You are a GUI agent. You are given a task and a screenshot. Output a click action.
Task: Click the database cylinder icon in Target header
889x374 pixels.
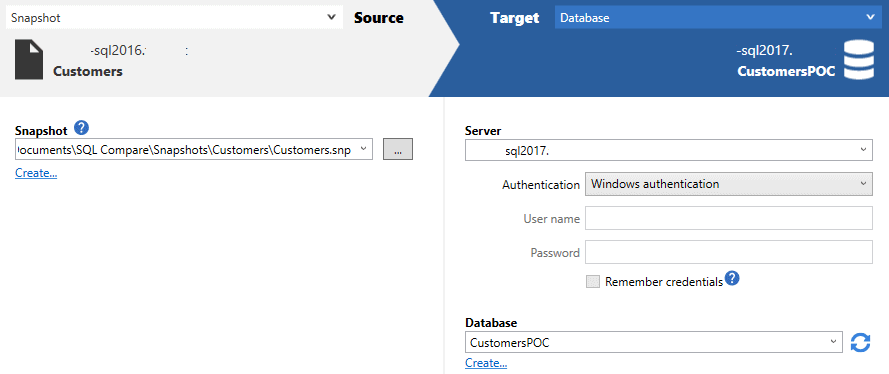pyautogui.click(x=859, y=59)
